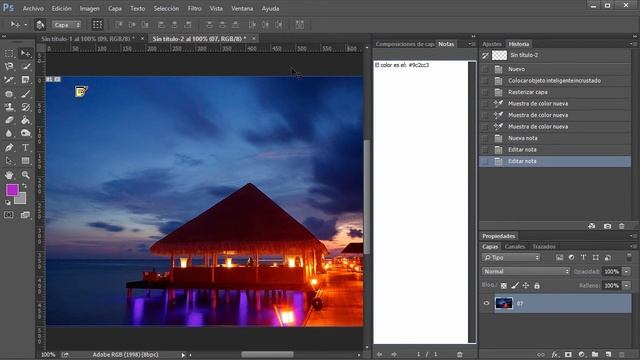Toggle show transform controls in options bar

[97, 25]
